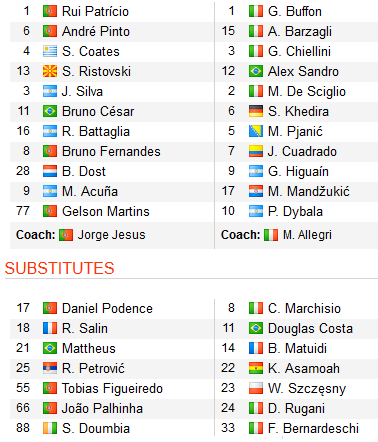This screenshot has height=442, width=378.
Task: Open Bruno Fernandes player link
Action: 111,151
